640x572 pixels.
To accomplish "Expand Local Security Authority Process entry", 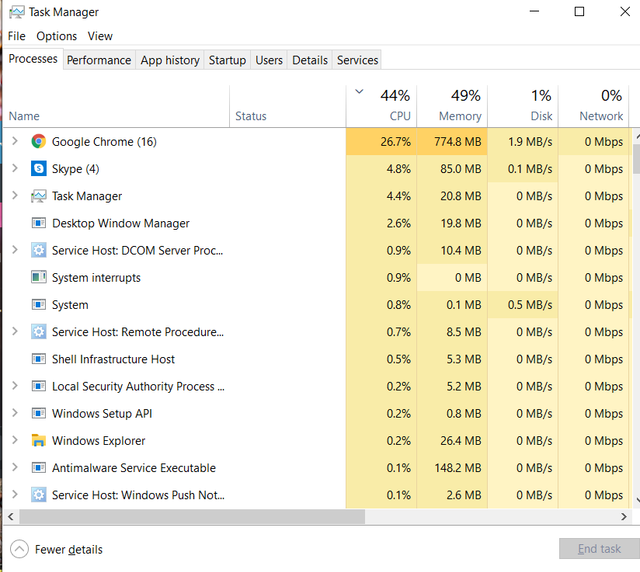I will [15, 386].
